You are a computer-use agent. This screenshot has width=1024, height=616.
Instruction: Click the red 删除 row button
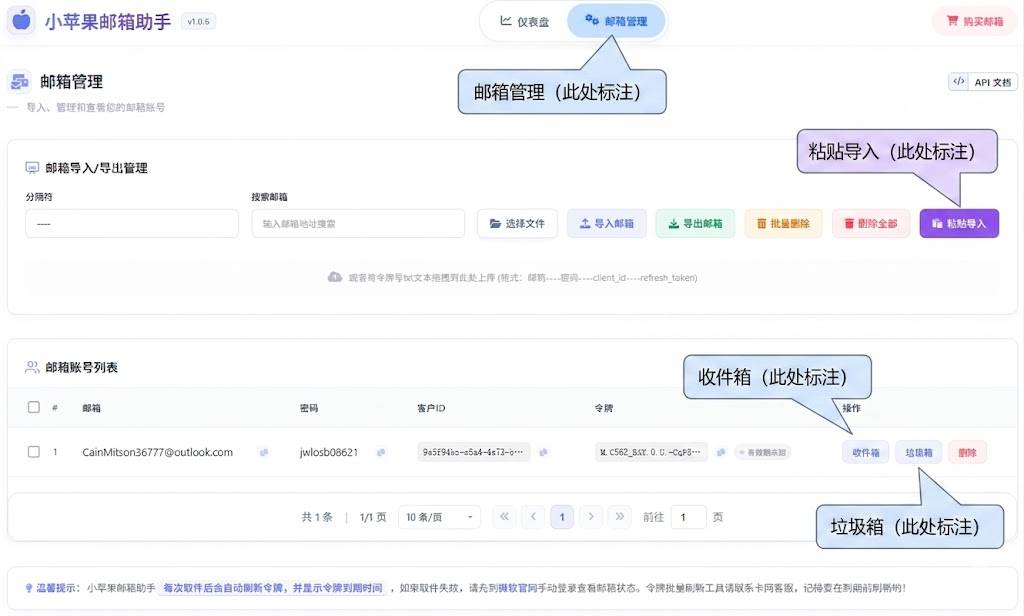pos(967,452)
